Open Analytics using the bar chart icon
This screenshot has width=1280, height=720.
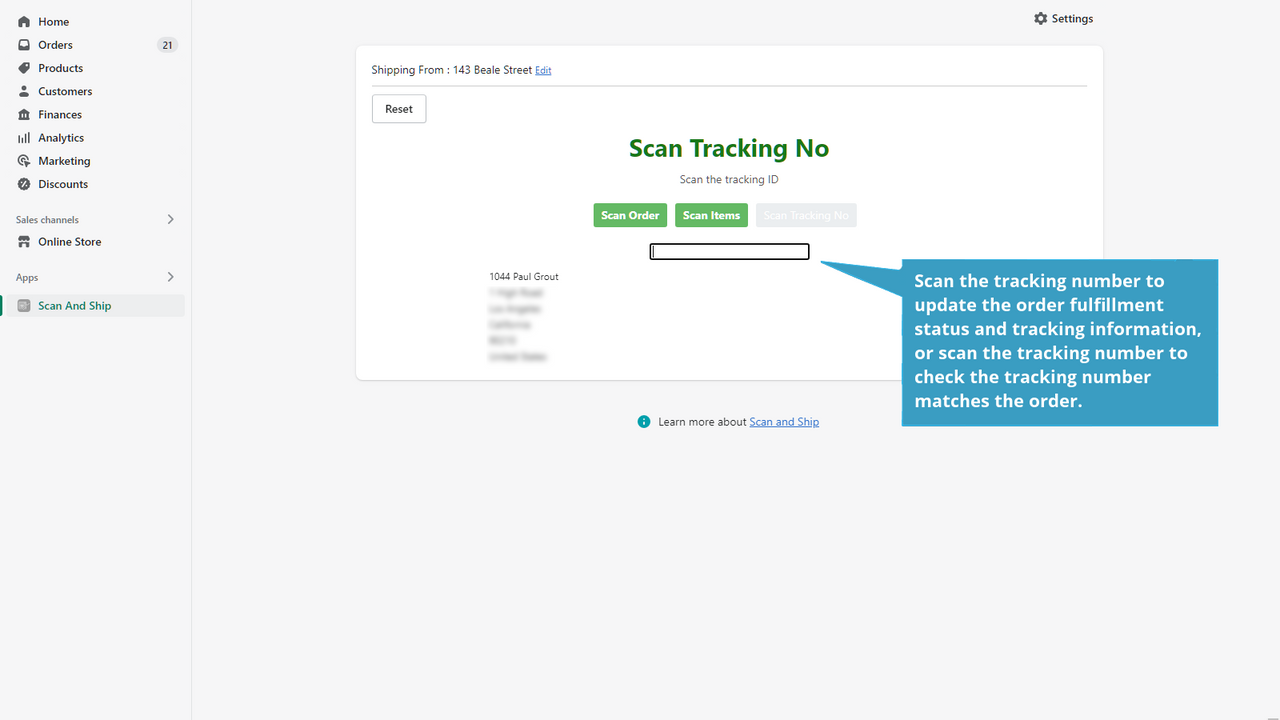coord(23,137)
